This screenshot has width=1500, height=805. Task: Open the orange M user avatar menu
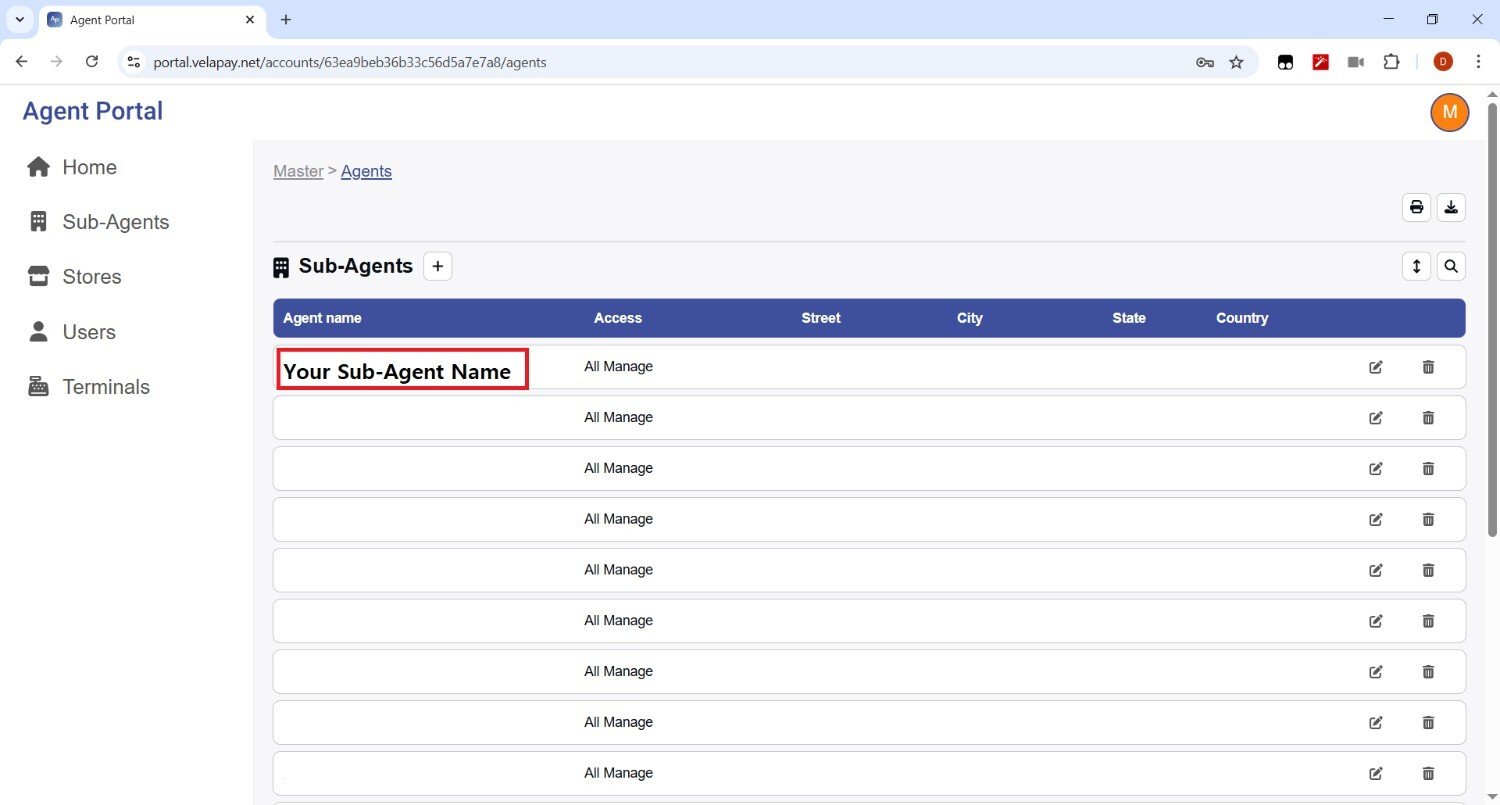[1449, 112]
